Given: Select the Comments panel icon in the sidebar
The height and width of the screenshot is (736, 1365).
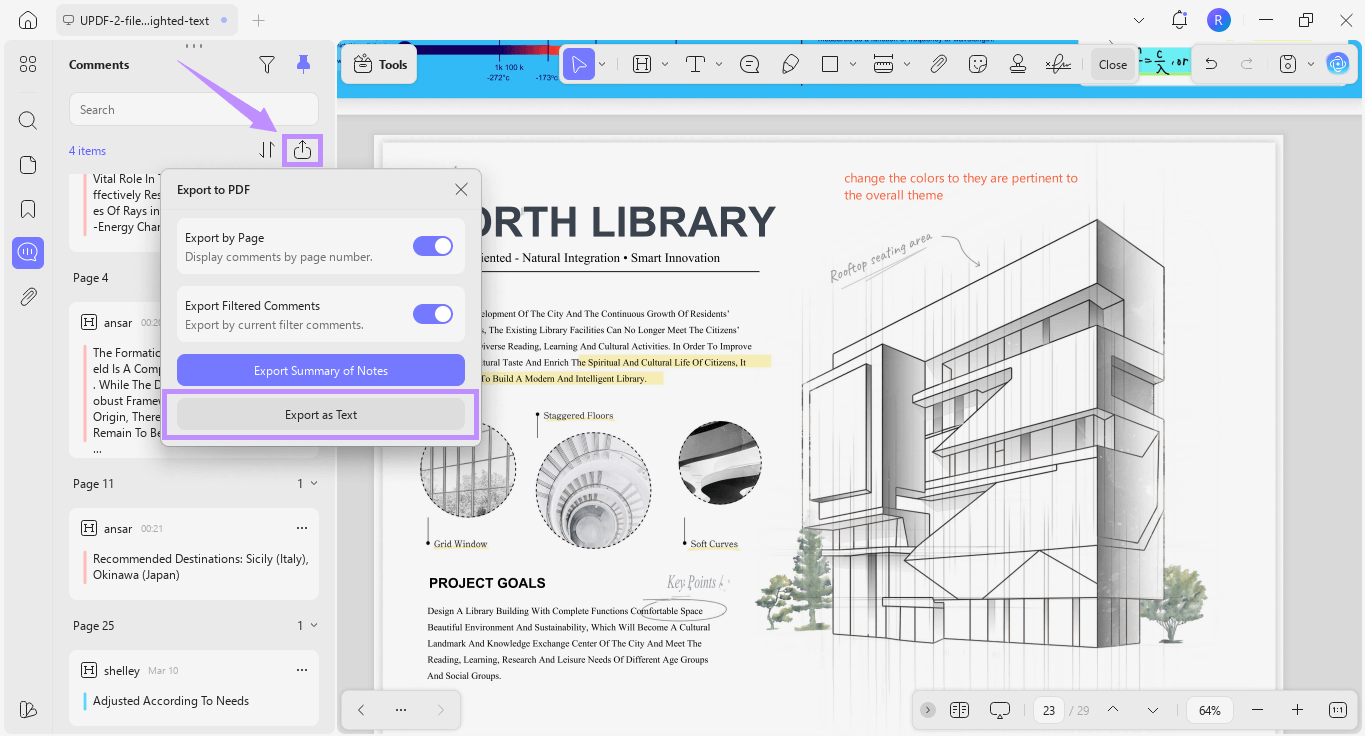Looking at the screenshot, I should [x=28, y=253].
